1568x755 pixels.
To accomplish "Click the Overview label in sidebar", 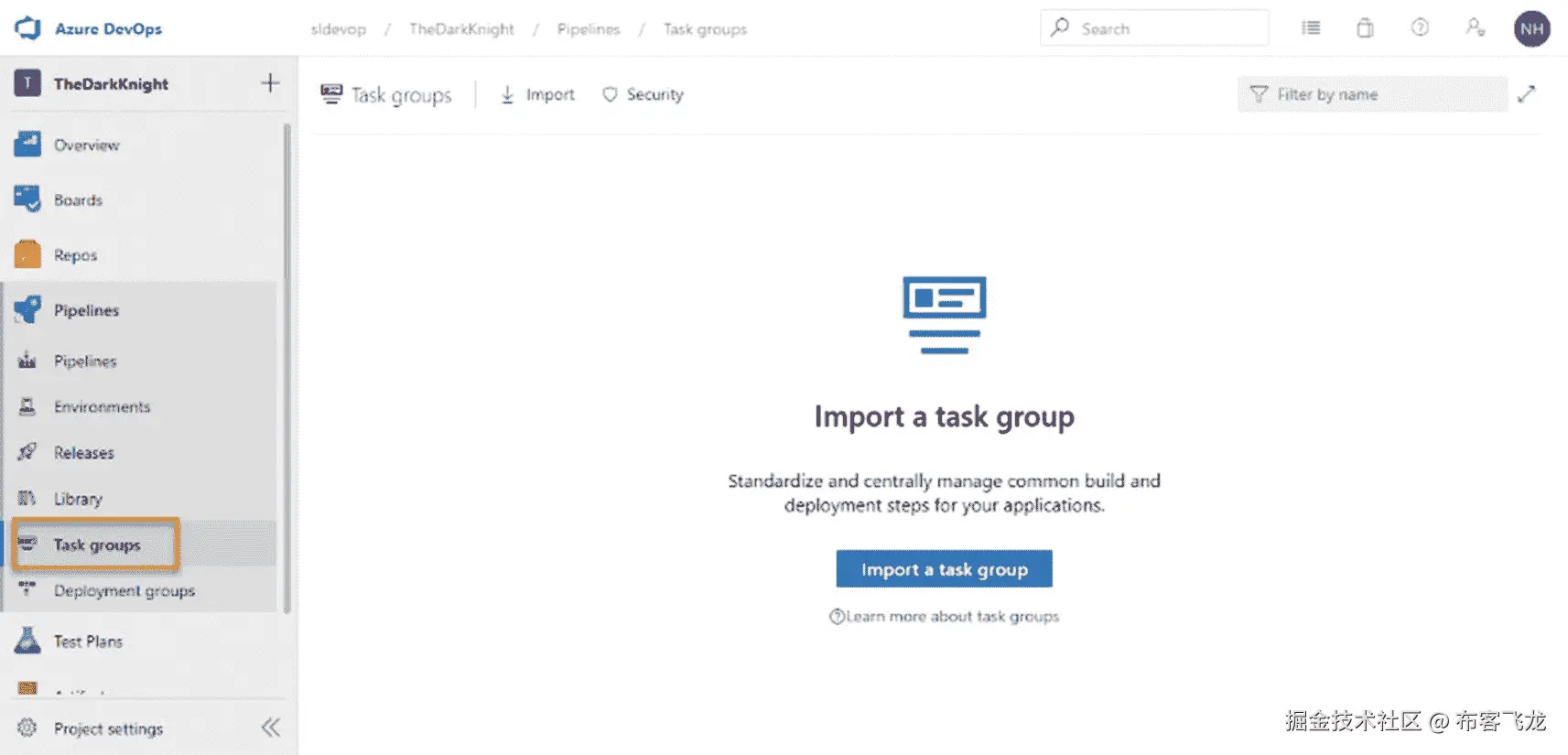I will click(x=86, y=145).
